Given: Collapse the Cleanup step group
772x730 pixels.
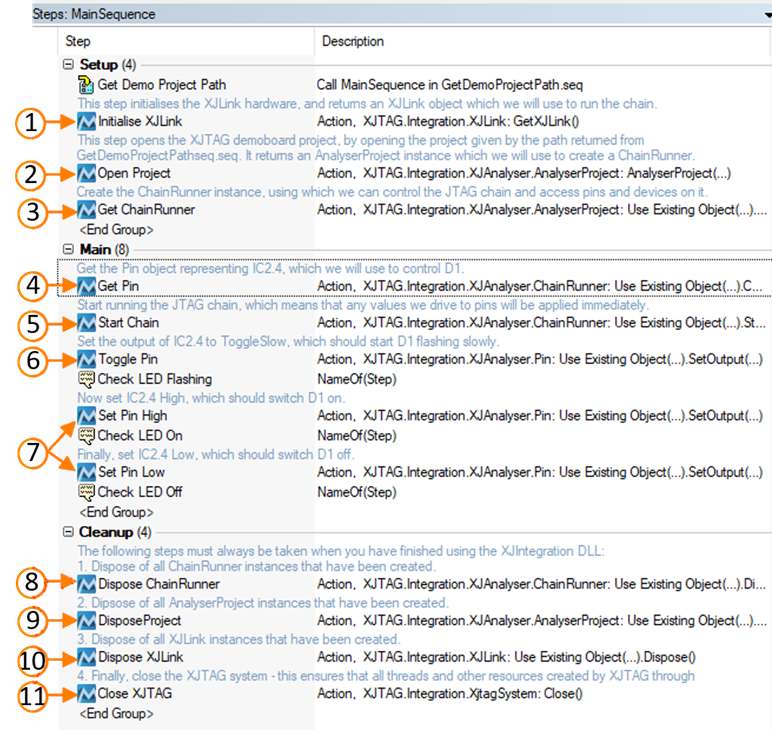Looking at the screenshot, I should point(68,531).
